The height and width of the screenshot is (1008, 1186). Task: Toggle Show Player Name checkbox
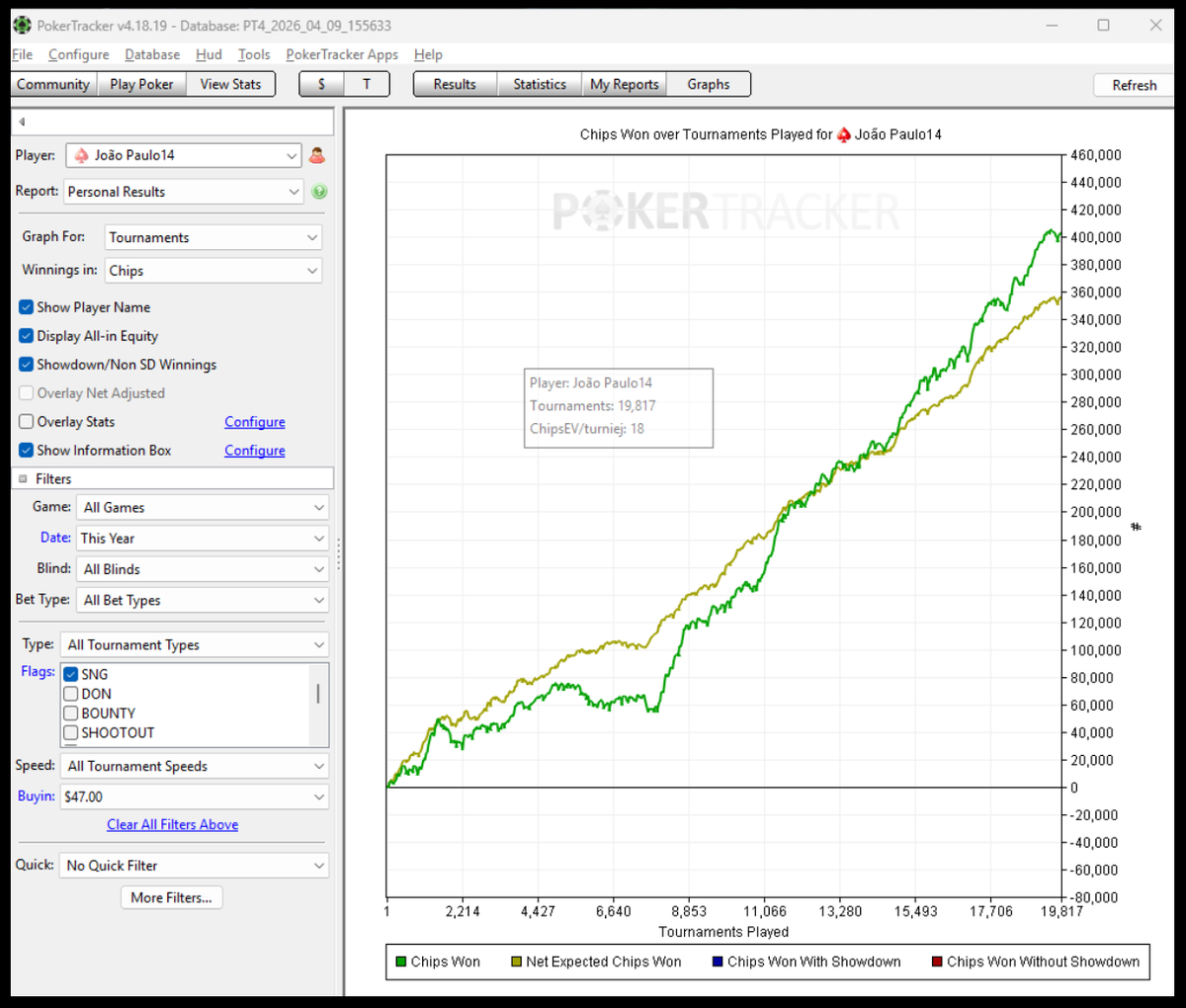[x=27, y=307]
